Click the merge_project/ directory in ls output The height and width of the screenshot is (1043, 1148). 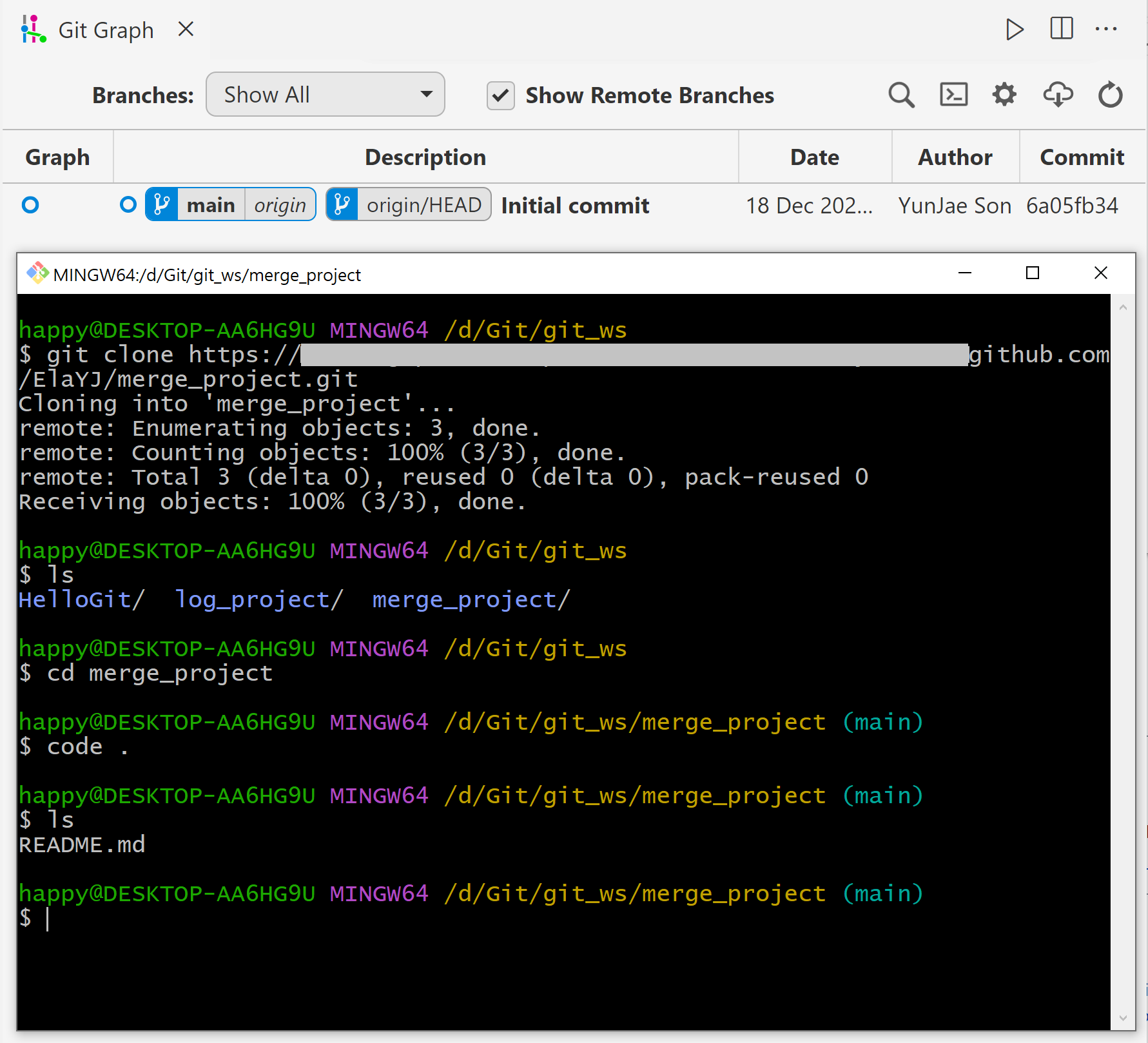[471, 600]
